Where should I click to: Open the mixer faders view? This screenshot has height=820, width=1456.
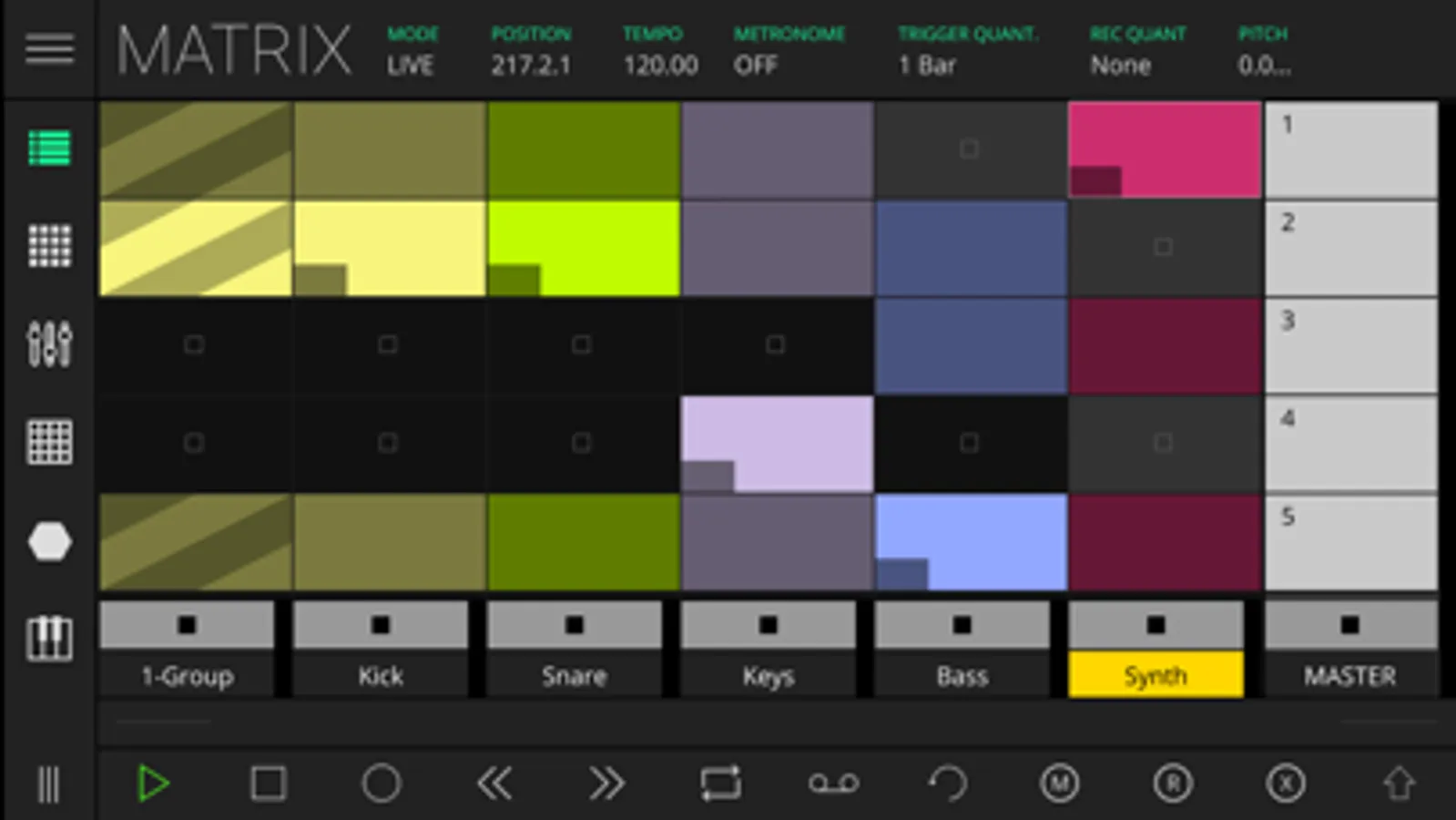(x=49, y=344)
